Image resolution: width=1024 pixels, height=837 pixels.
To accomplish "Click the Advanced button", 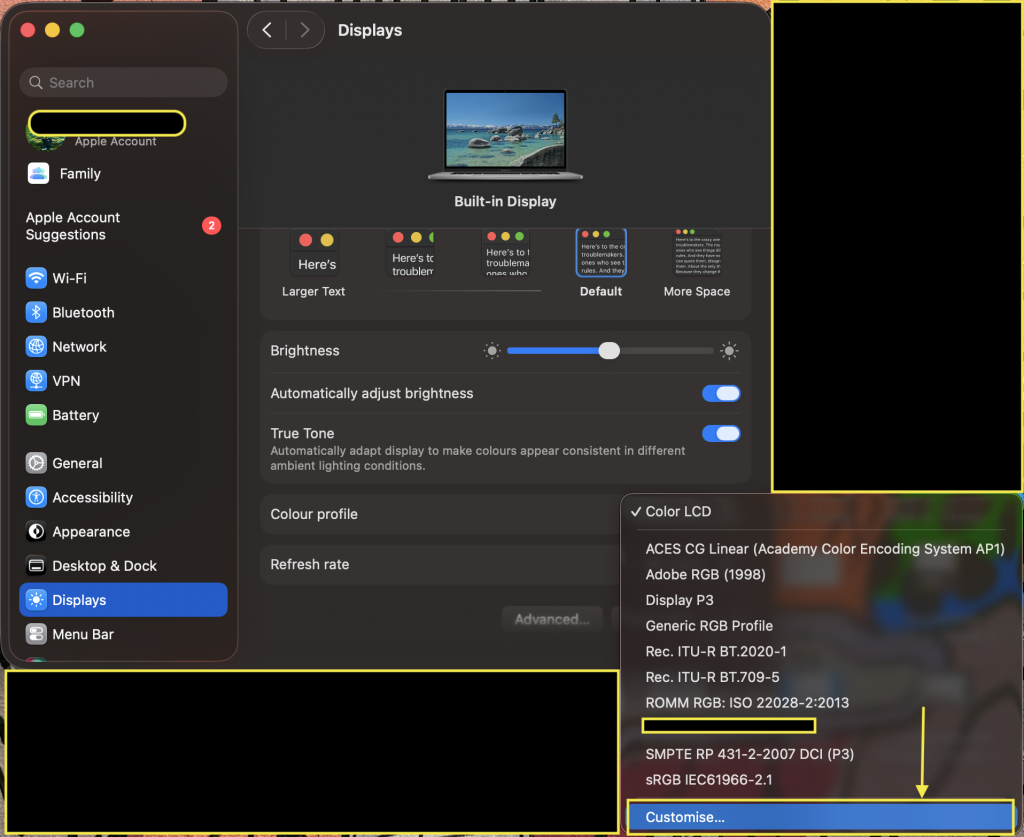I will 552,618.
